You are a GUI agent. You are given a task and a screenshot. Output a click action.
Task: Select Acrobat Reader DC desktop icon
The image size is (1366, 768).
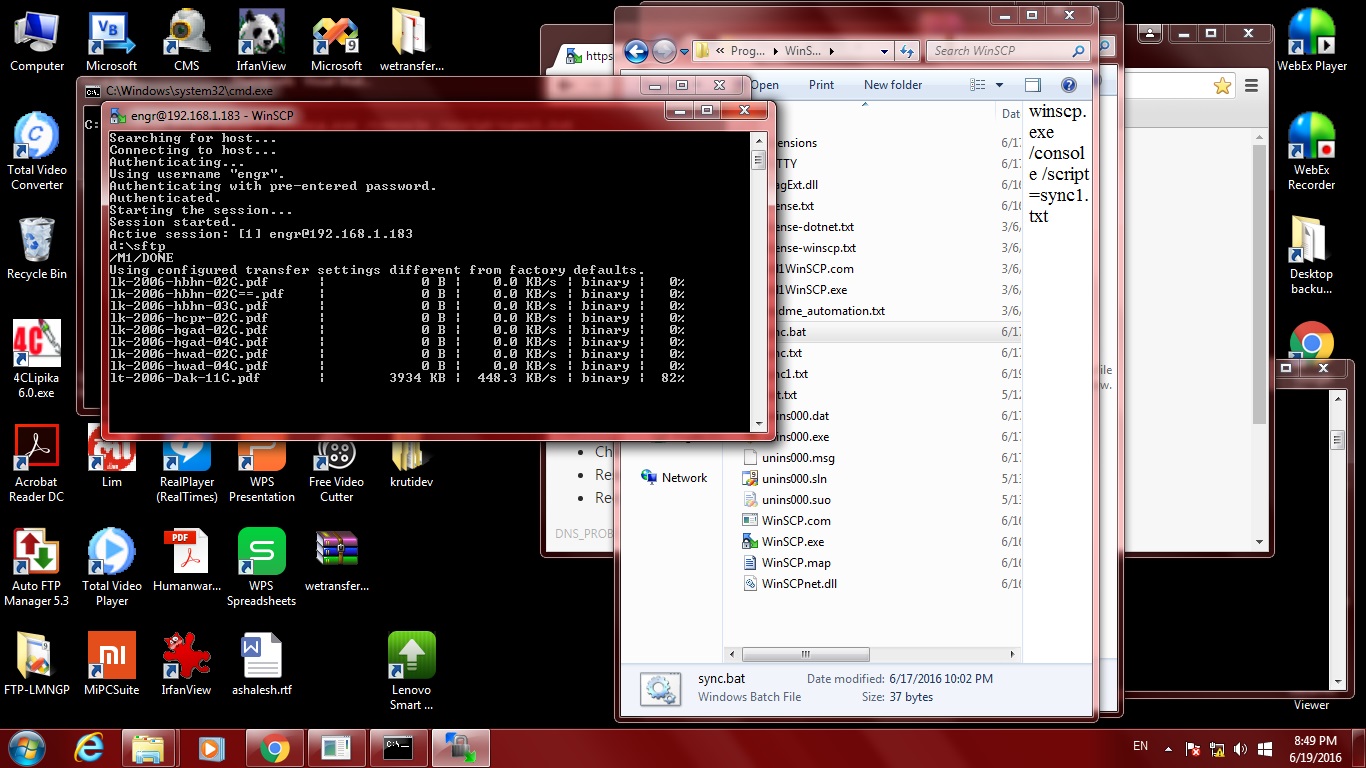pyautogui.click(x=37, y=462)
